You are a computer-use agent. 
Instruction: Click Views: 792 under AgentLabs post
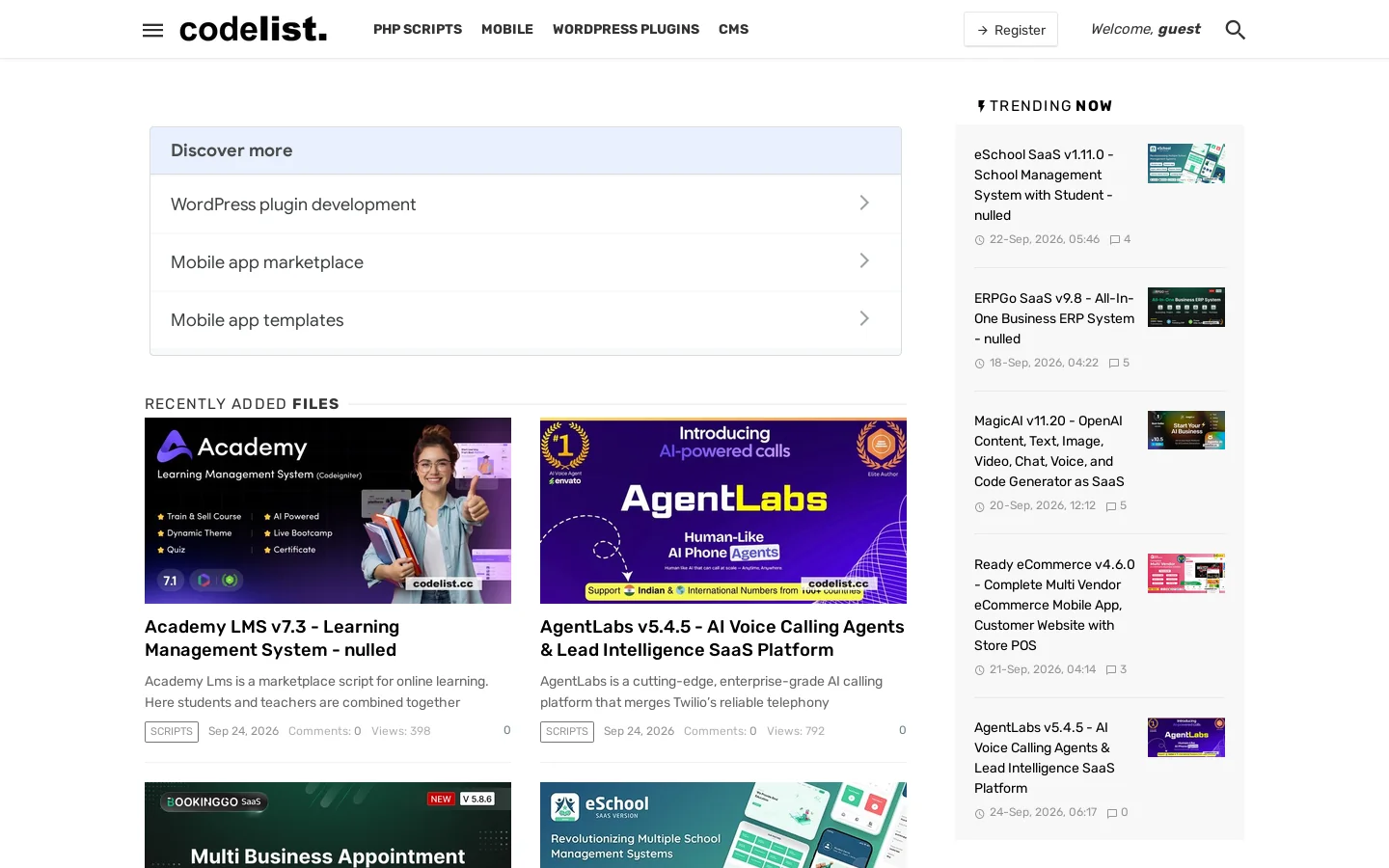click(x=796, y=731)
